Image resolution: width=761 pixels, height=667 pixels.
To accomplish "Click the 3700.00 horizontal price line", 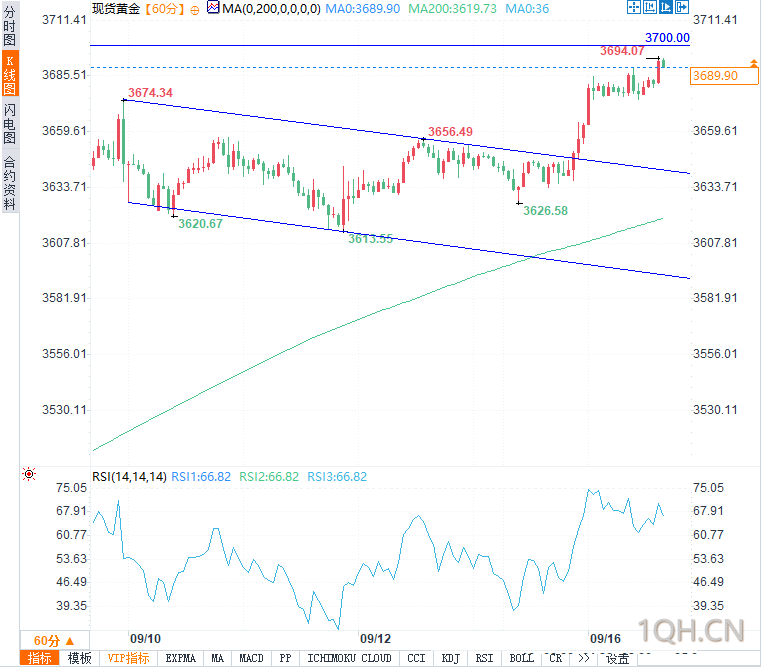I will [x=389, y=45].
